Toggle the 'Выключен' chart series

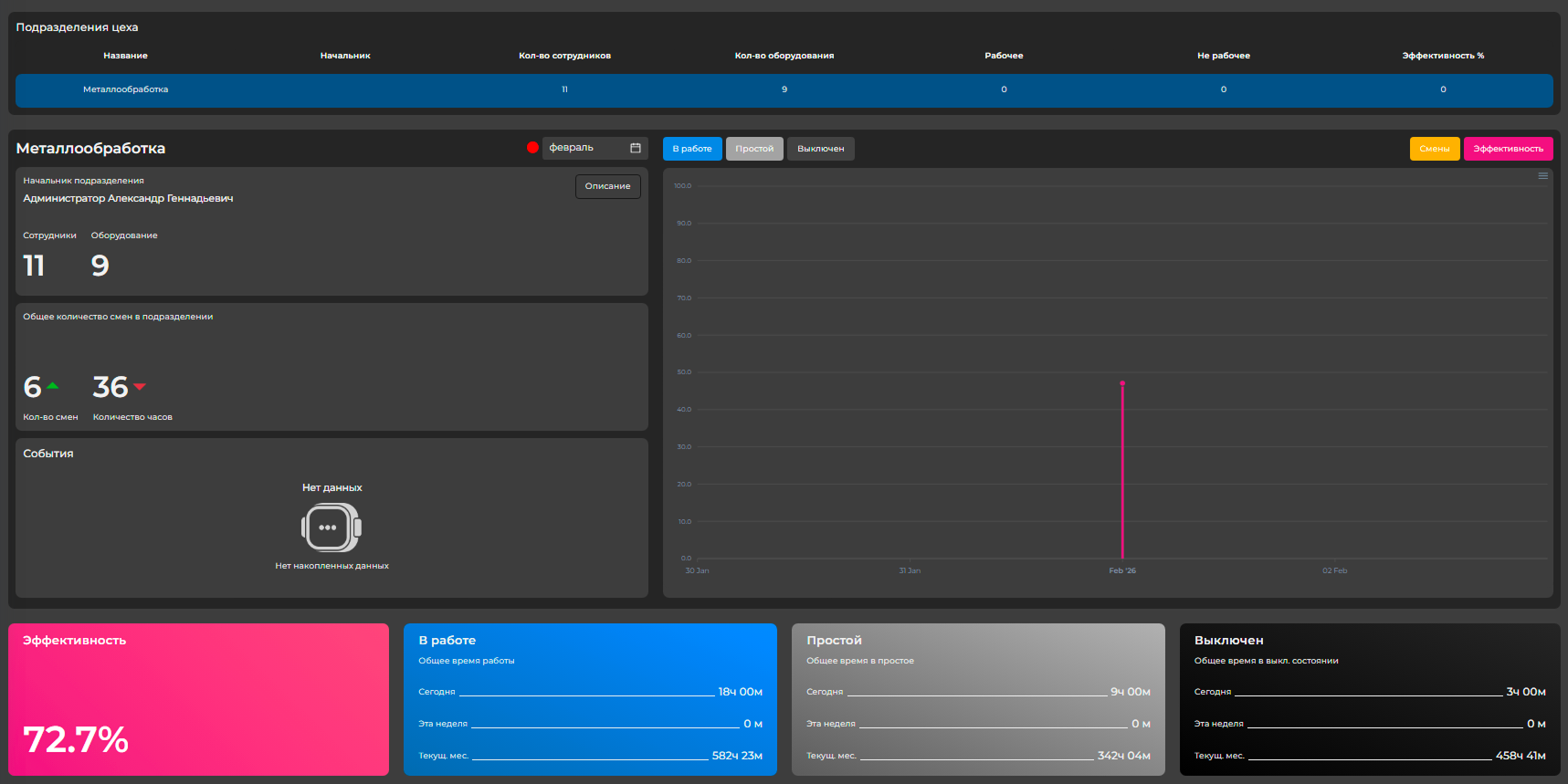(x=820, y=149)
